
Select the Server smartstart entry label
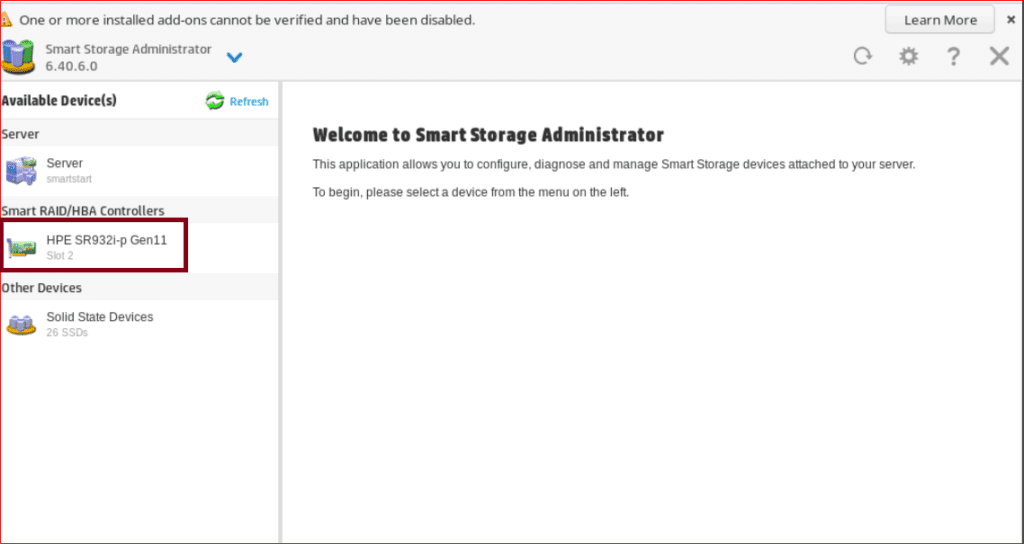65,169
